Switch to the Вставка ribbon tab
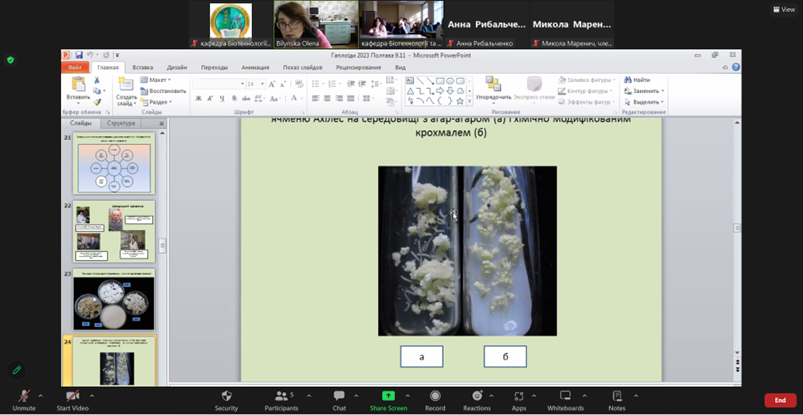 (x=142, y=67)
